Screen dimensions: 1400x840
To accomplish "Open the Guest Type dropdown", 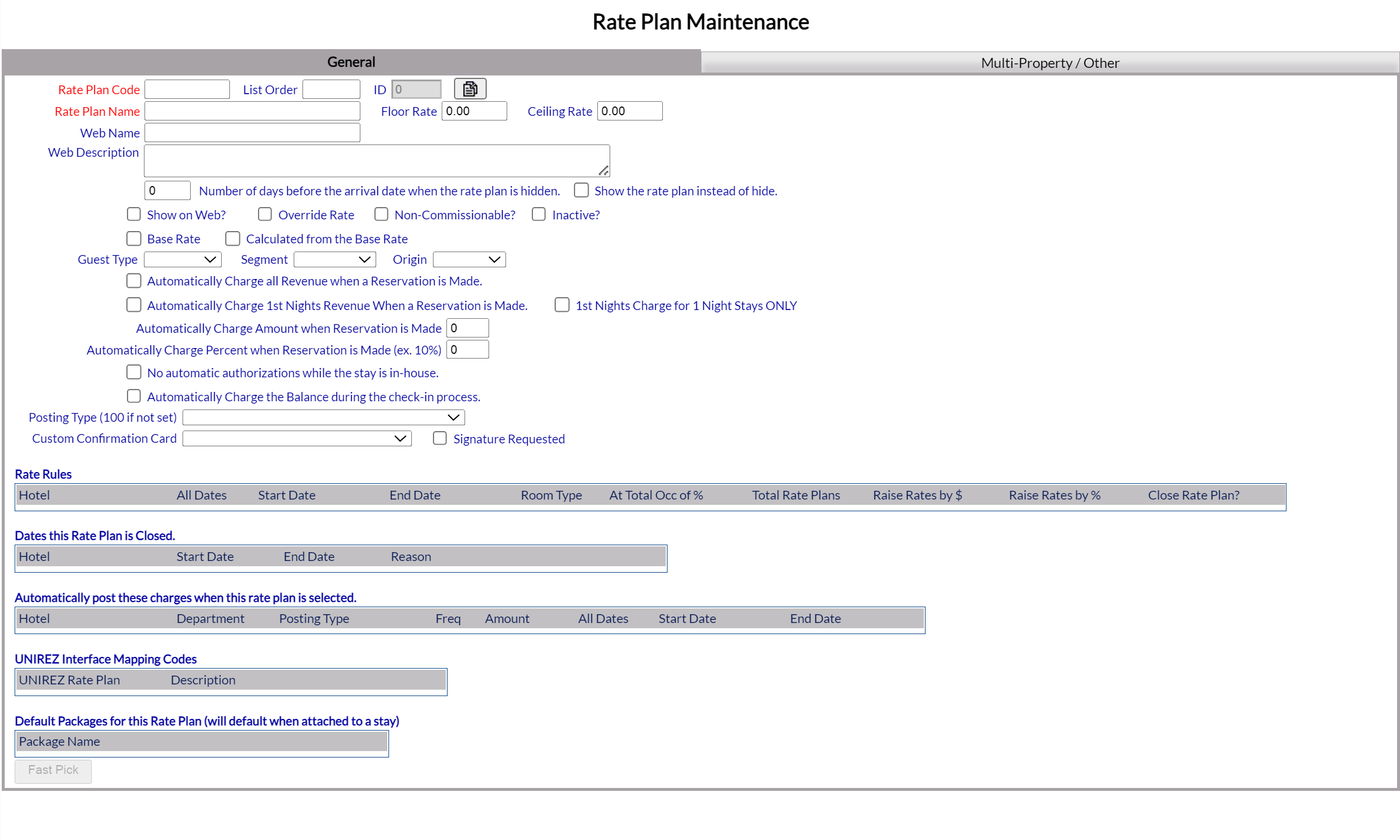I will point(183,260).
